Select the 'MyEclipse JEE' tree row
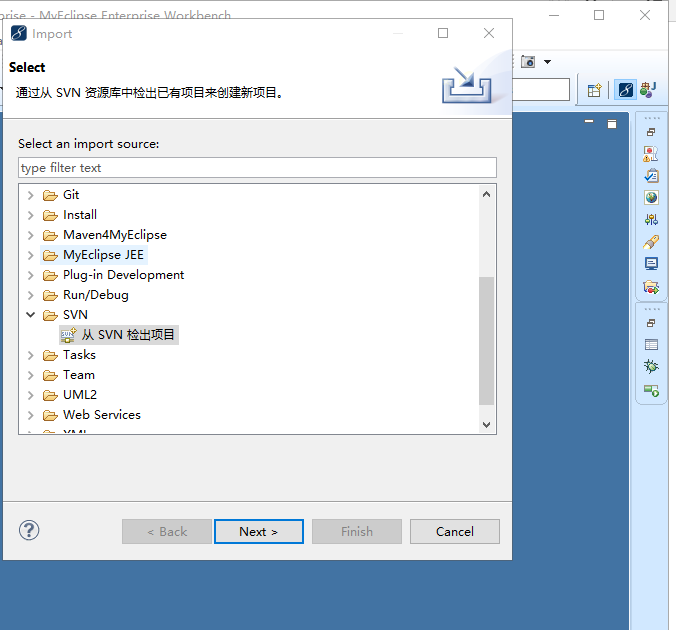 click(94, 255)
